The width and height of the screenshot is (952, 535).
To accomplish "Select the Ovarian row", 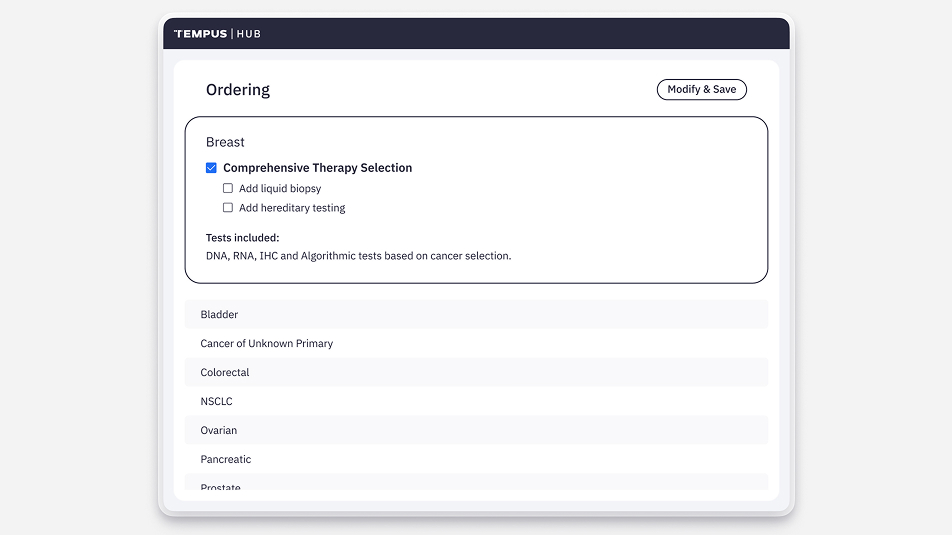I will coord(476,430).
